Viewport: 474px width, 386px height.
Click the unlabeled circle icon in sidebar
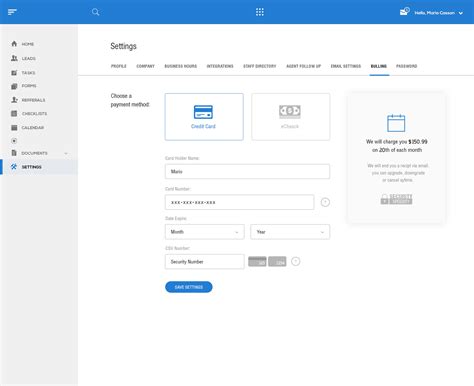(14, 141)
